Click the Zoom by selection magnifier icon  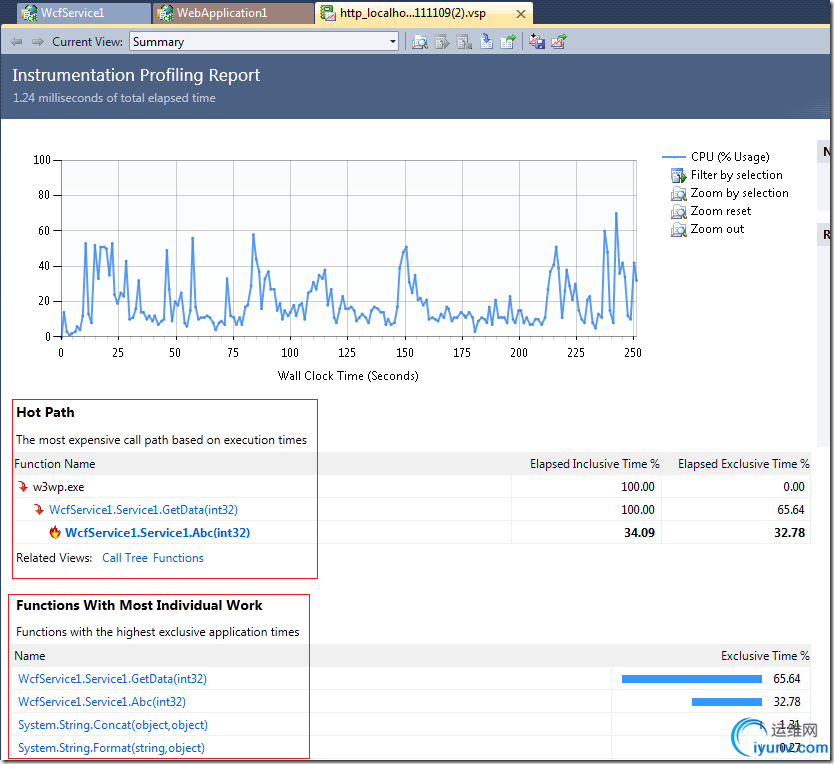[x=679, y=193]
